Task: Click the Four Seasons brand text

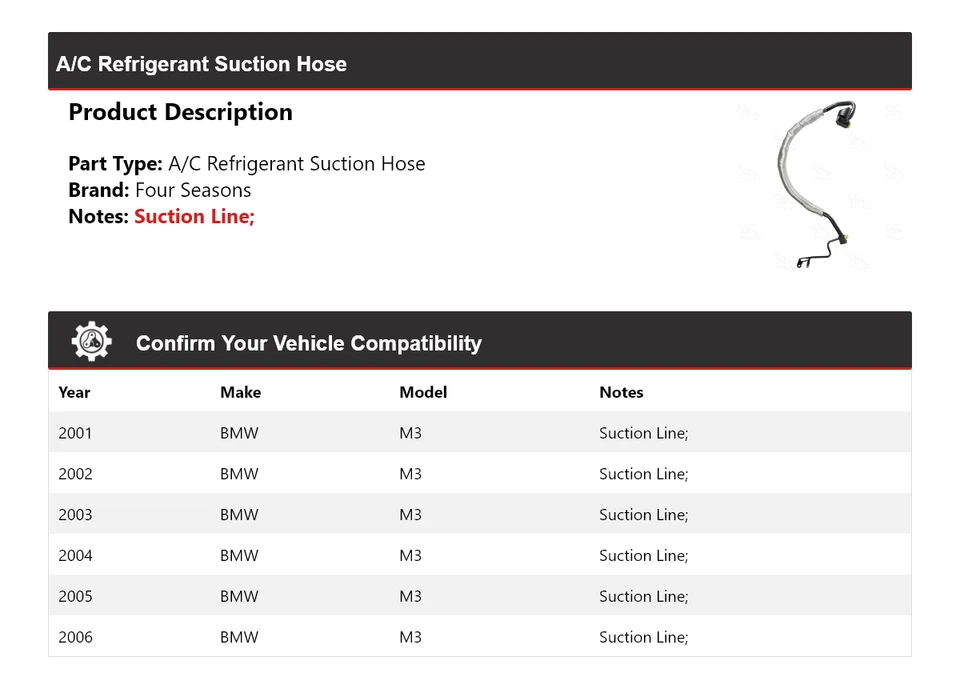Action: (x=193, y=190)
